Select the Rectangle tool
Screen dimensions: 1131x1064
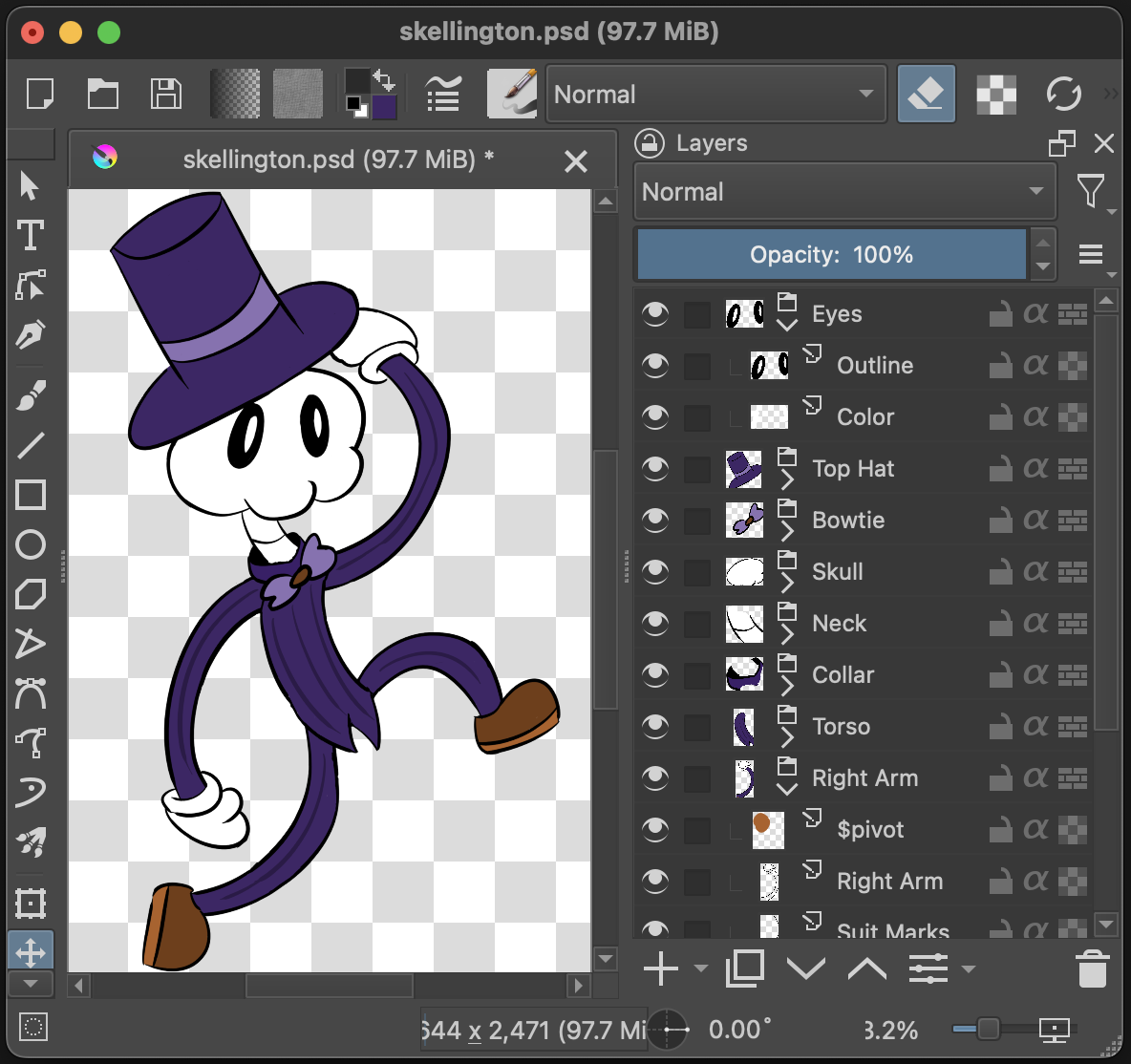coord(32,495)
